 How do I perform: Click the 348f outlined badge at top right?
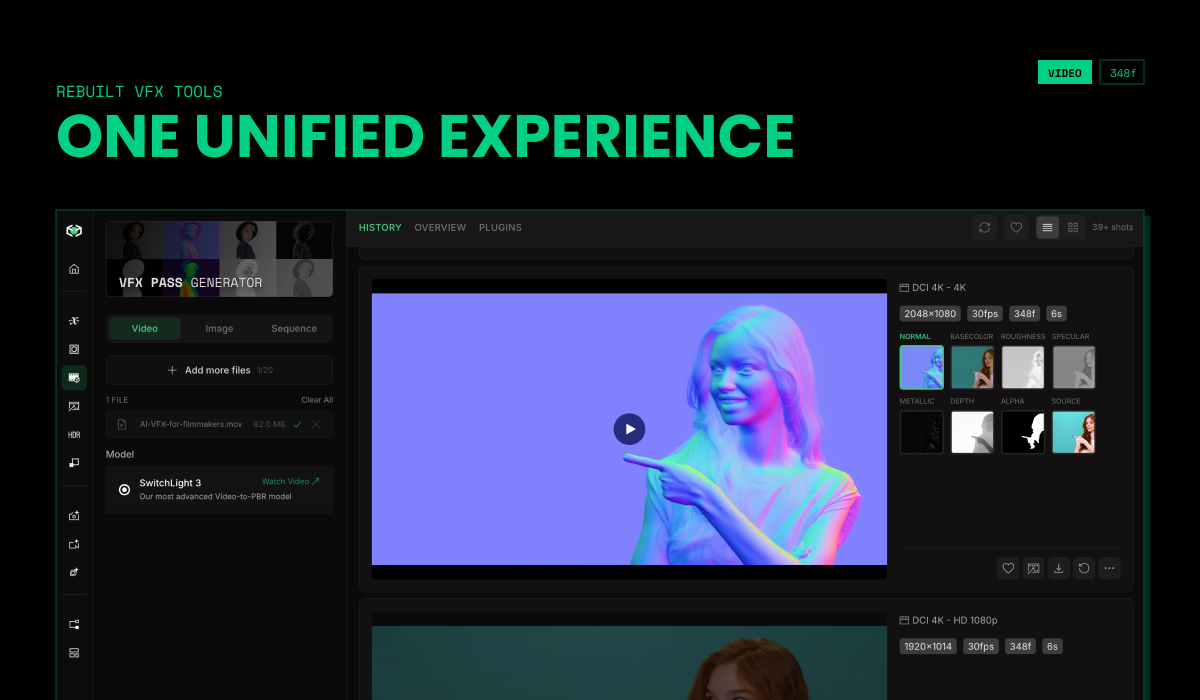(x=1122, y=72)
